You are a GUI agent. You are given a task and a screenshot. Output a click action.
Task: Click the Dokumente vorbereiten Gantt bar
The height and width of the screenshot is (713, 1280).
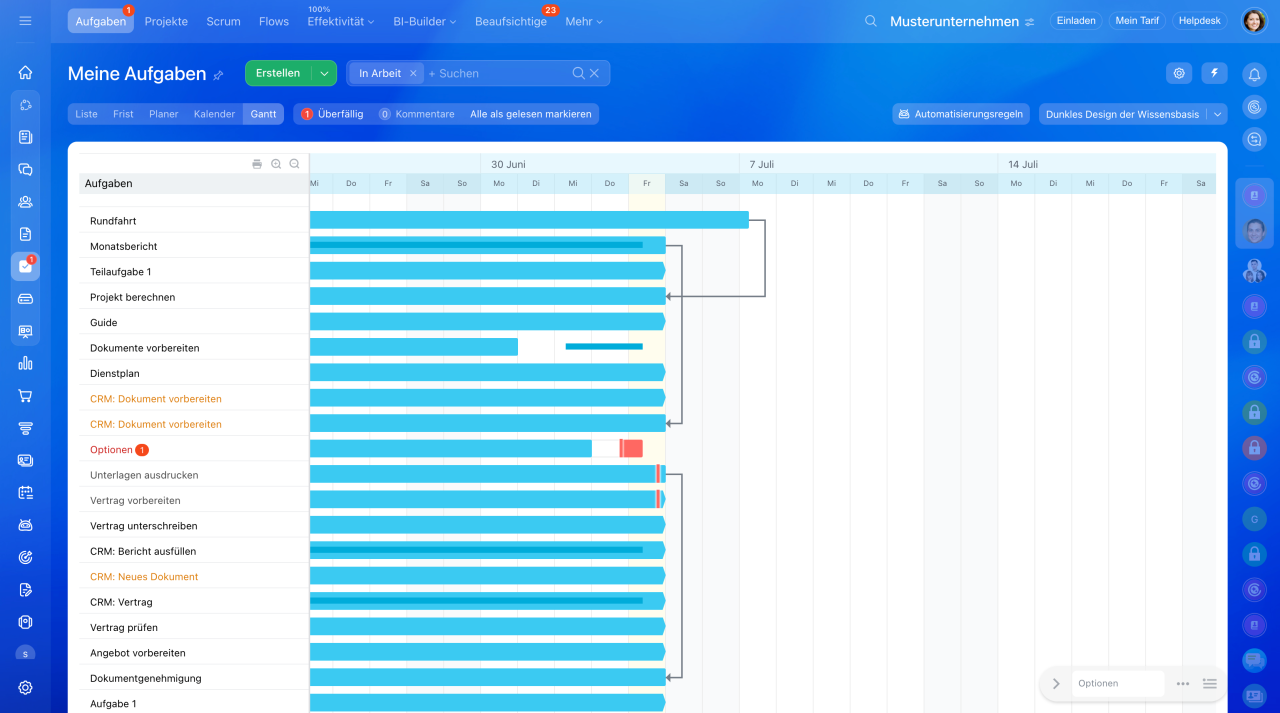[414, 347]
